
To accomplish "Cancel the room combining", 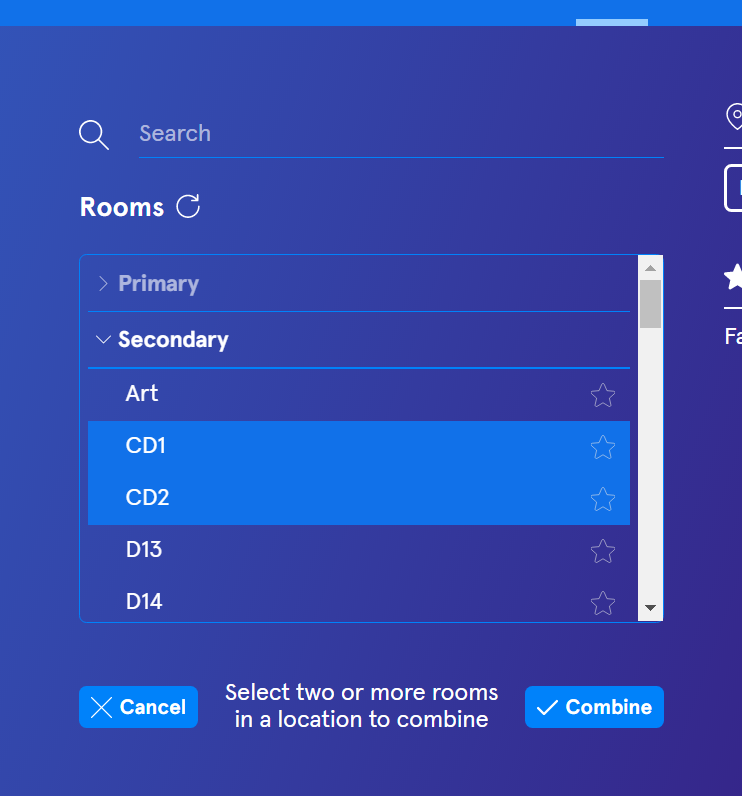I will point(138,707).
